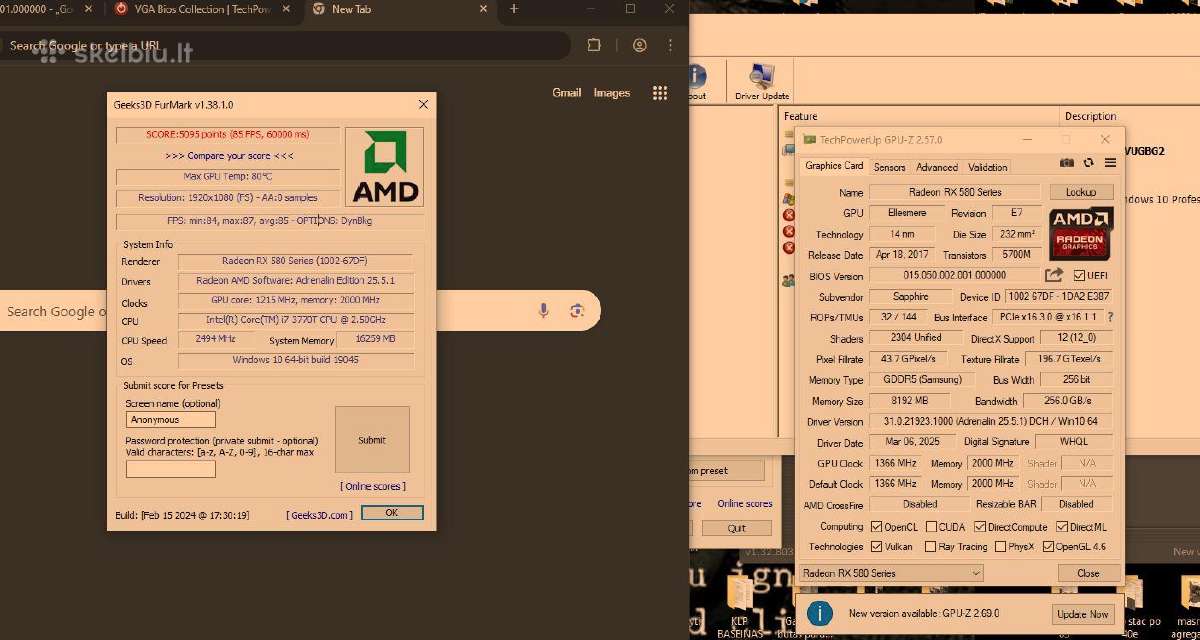Toggle the OpenGL 4.6 checkbox

[1049, 547]
